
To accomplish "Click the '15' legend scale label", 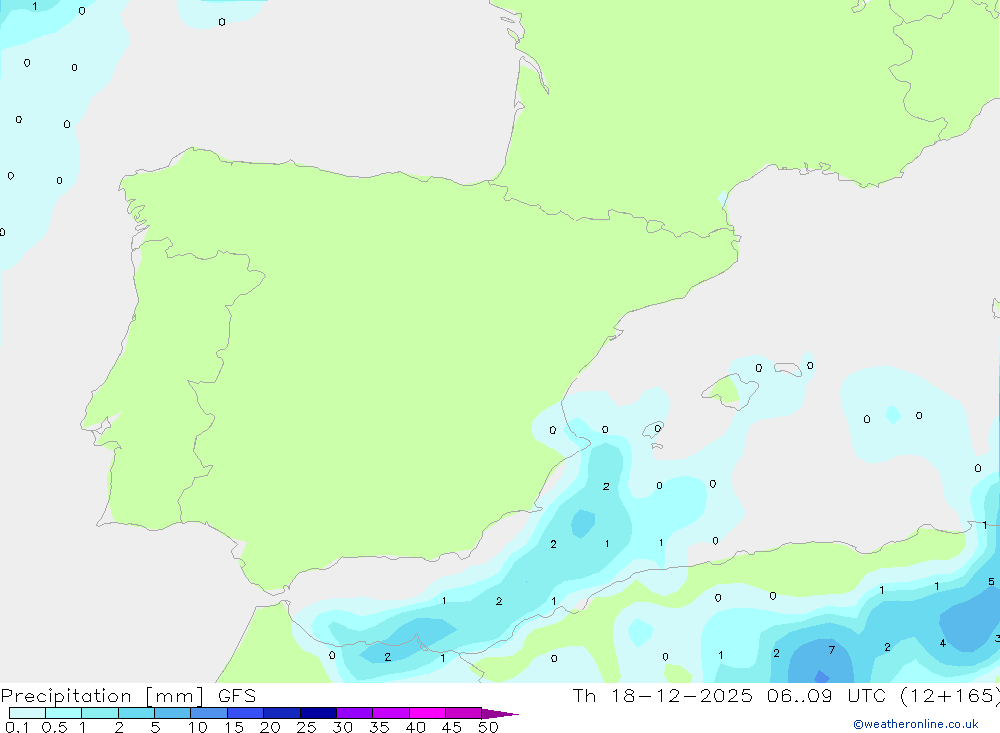I will pyautogui.click(x=234, y=727).
